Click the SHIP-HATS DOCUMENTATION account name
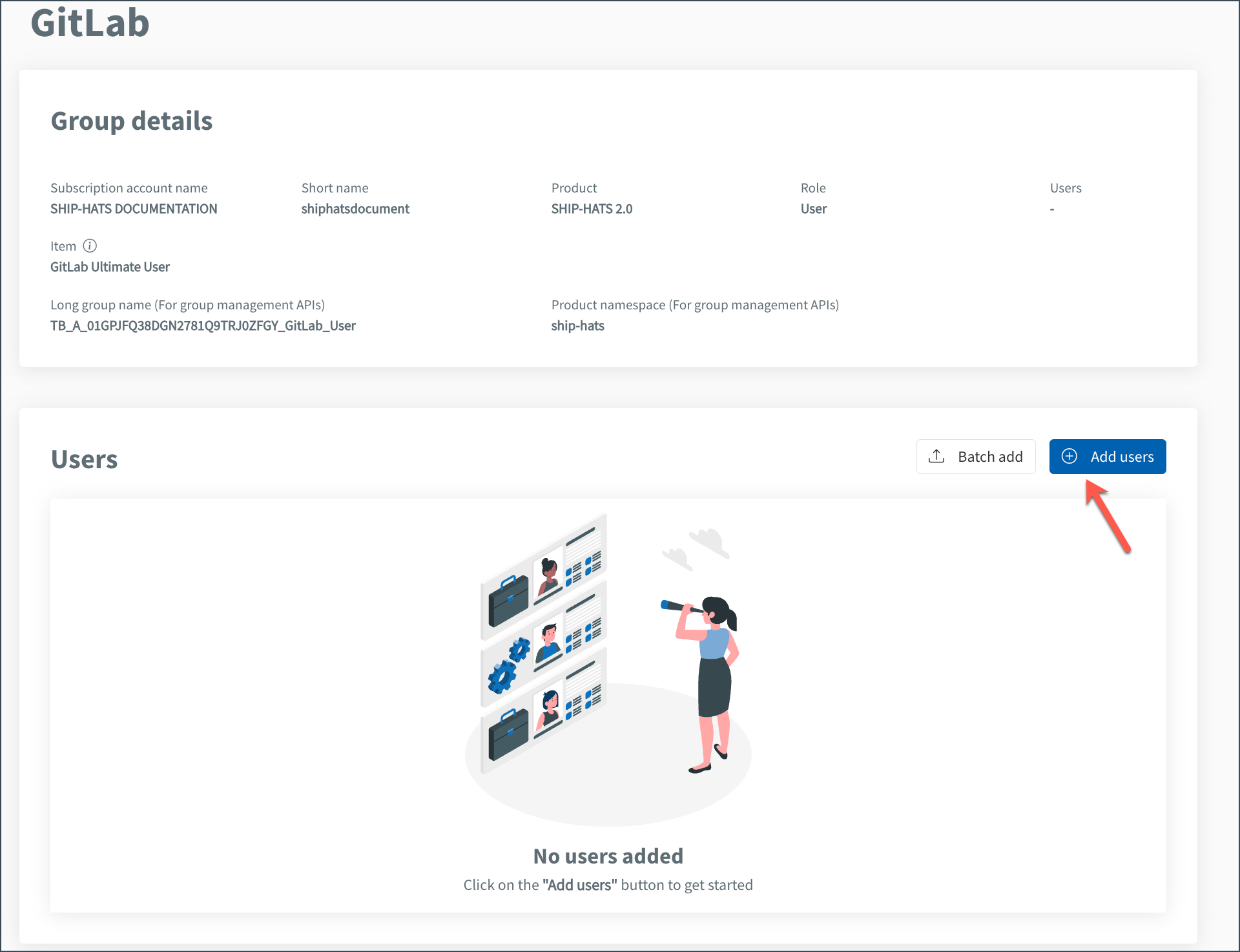Image resolution: width=1240 pixels, height=952 pixels. [134, 209]
